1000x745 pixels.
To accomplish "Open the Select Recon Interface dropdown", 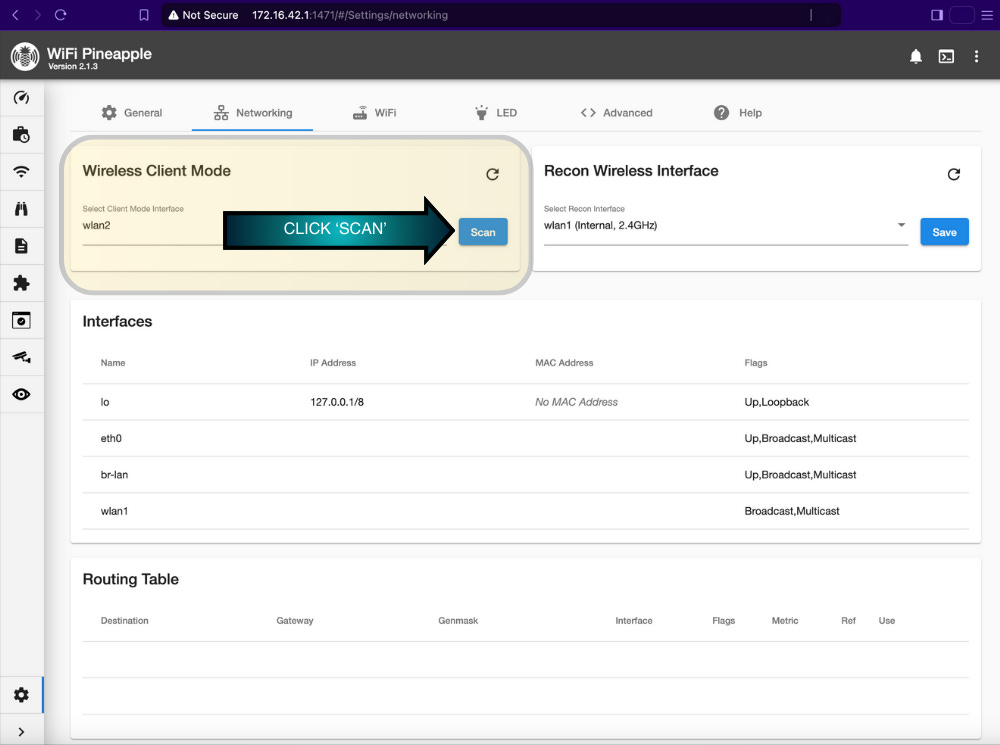I will pos(900,225).
